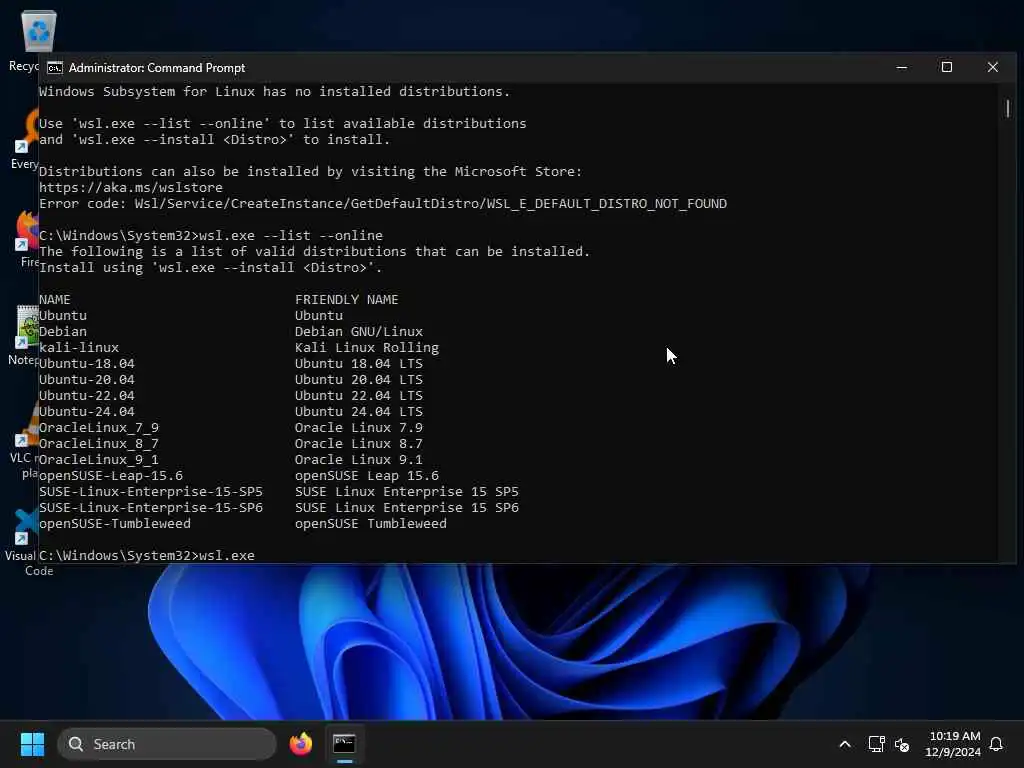Click the openSUSE-Leap-15.6 distribution name
The image size is (1024, 768).
[x=111, y=475]
